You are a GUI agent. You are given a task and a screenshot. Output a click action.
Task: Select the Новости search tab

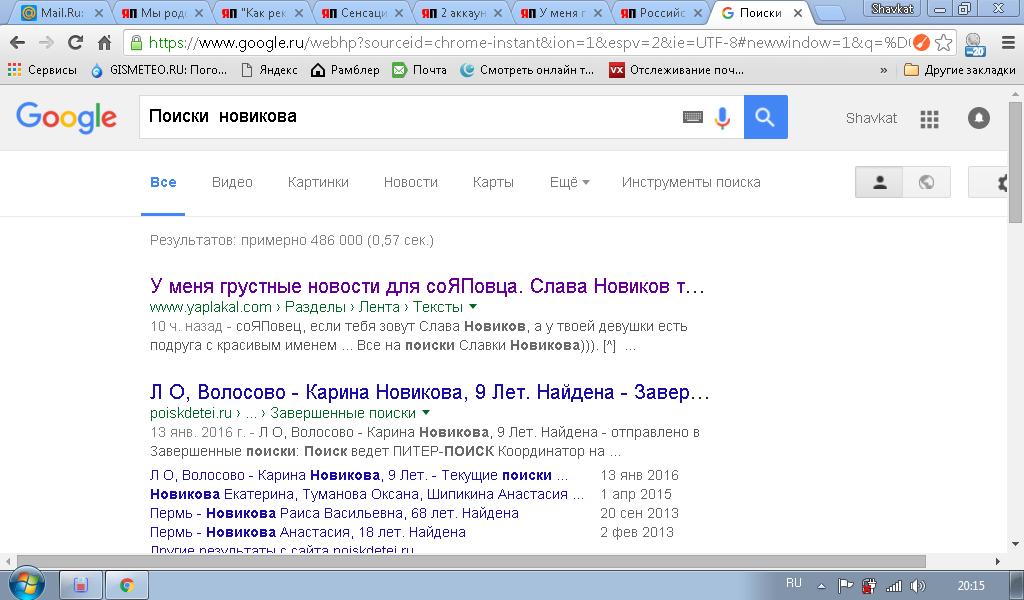pos(411,182)
